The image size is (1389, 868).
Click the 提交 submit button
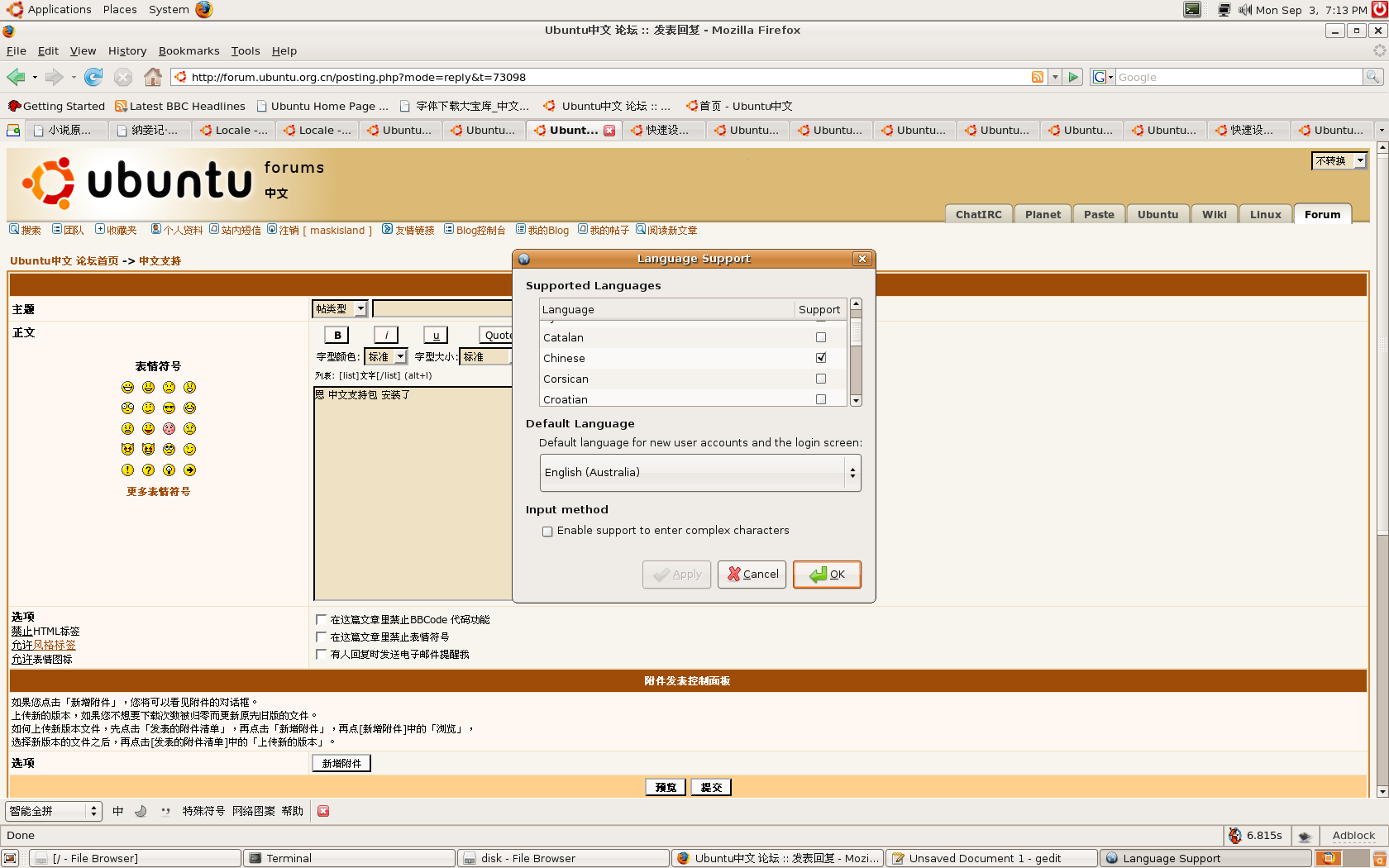pyautogui.click(x=711, y=787)
